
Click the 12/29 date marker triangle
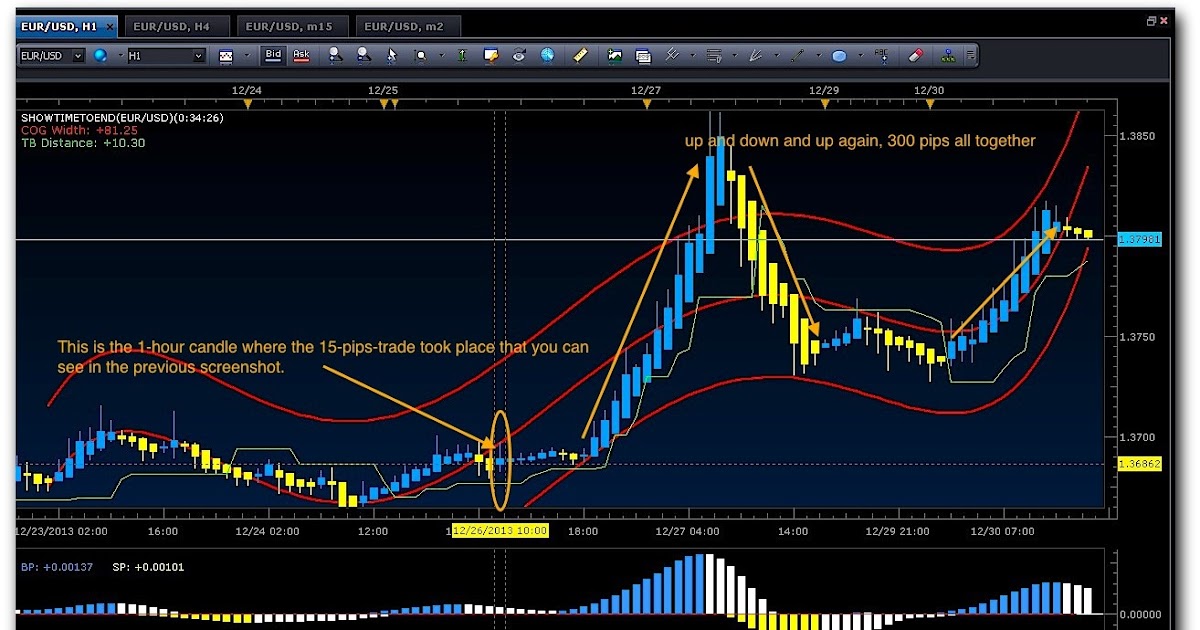(x=825, y=102)
